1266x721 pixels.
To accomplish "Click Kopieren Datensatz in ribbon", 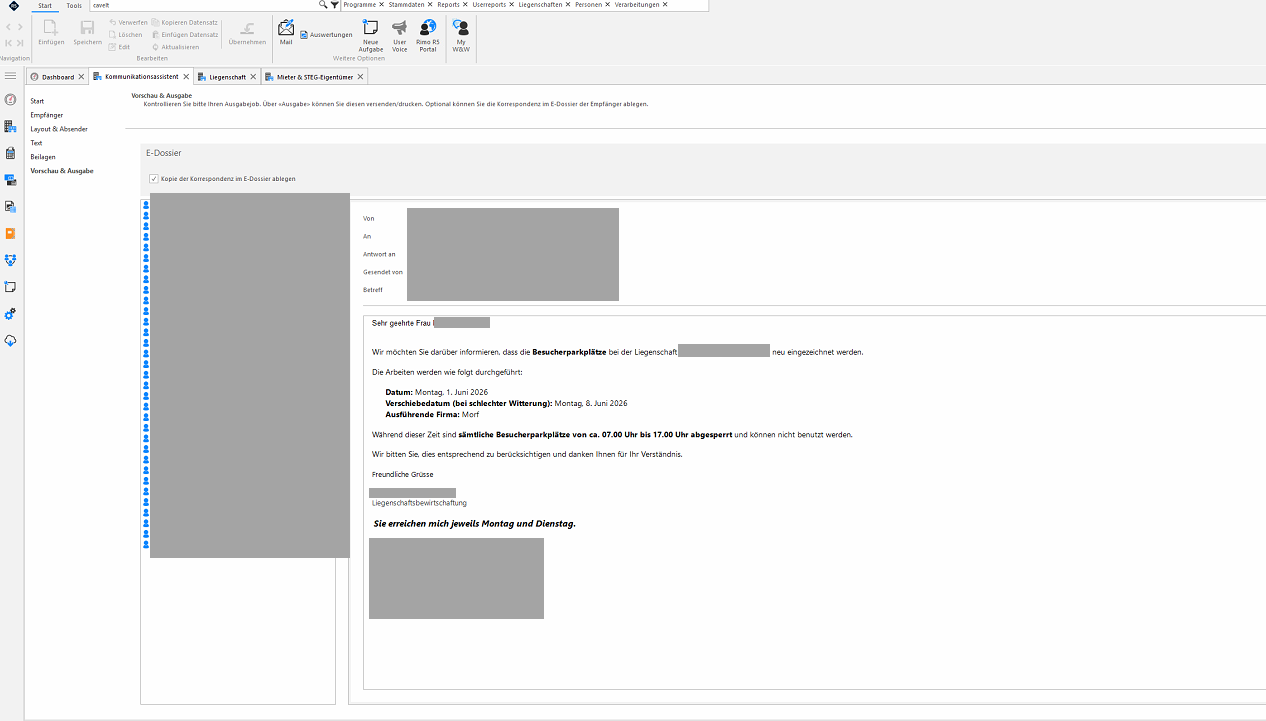I will click(x=184, y=22).
